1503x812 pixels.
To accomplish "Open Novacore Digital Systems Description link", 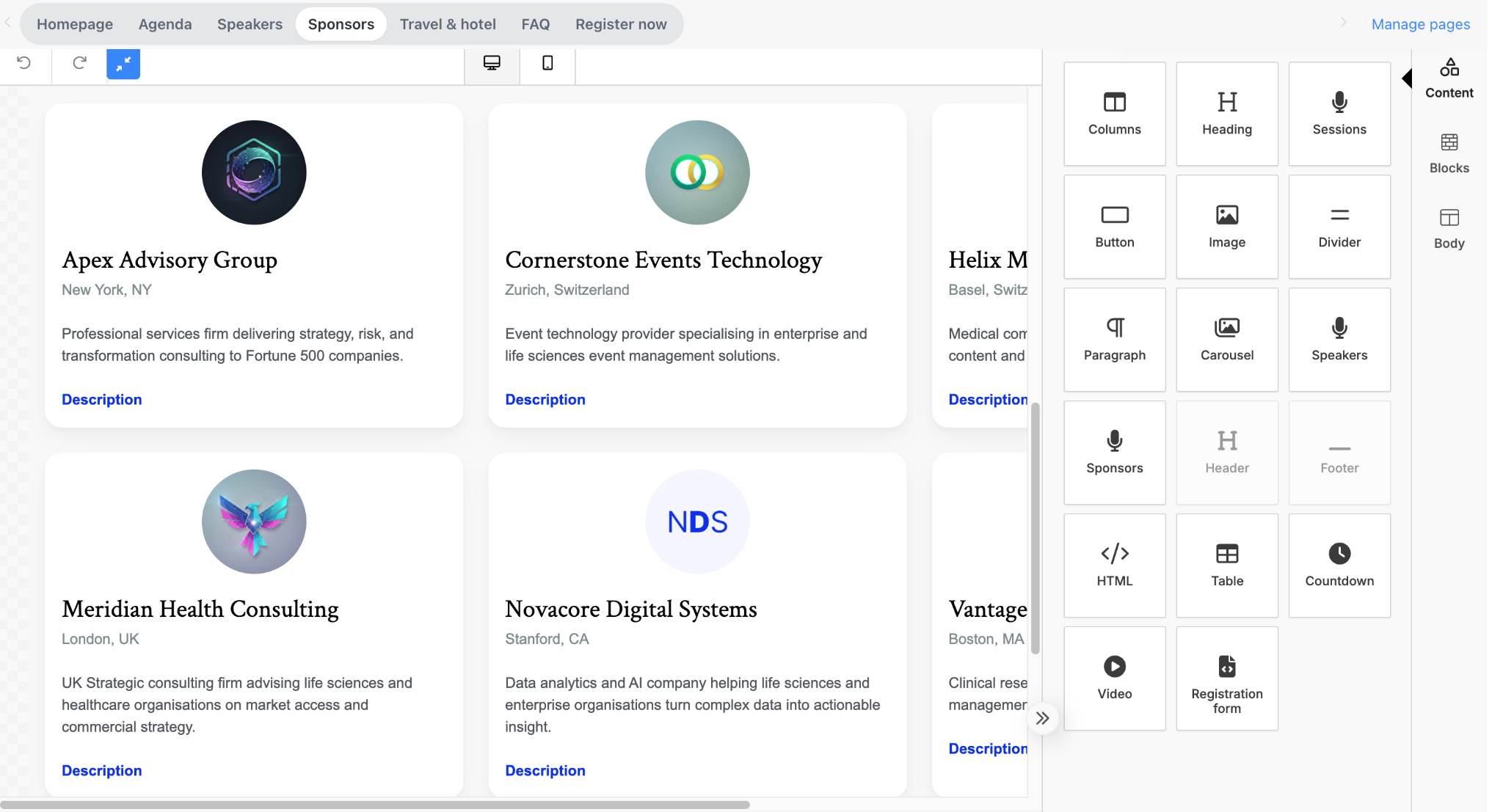I will (545, 771).
